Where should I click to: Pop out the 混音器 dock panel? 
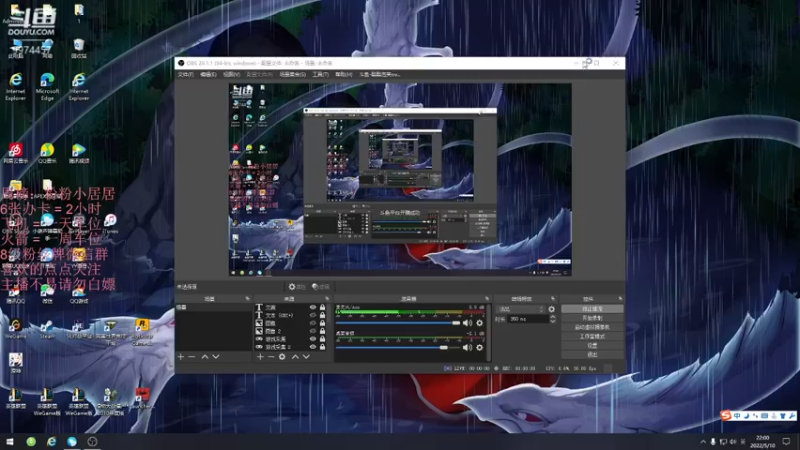pyautogui.click(x=487, y=298)
